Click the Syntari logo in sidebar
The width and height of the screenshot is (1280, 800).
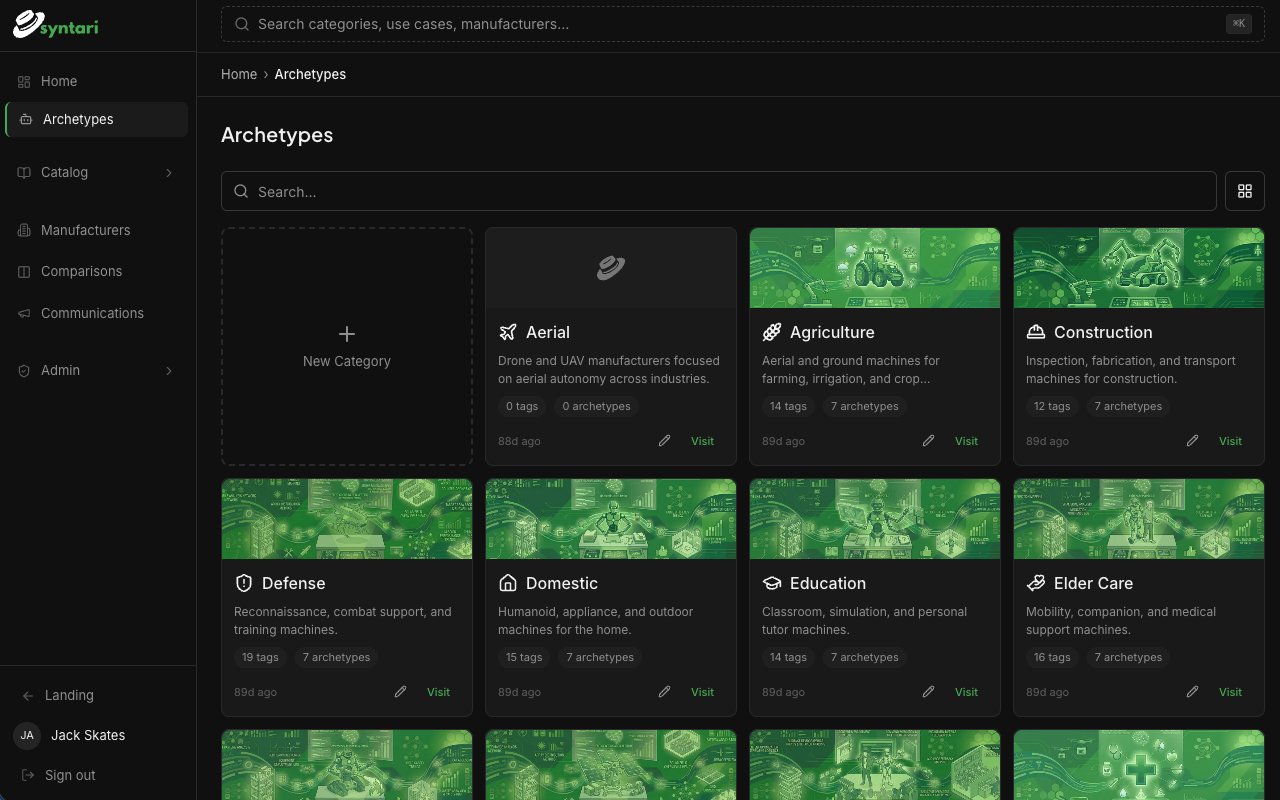(x=56, y=25)
